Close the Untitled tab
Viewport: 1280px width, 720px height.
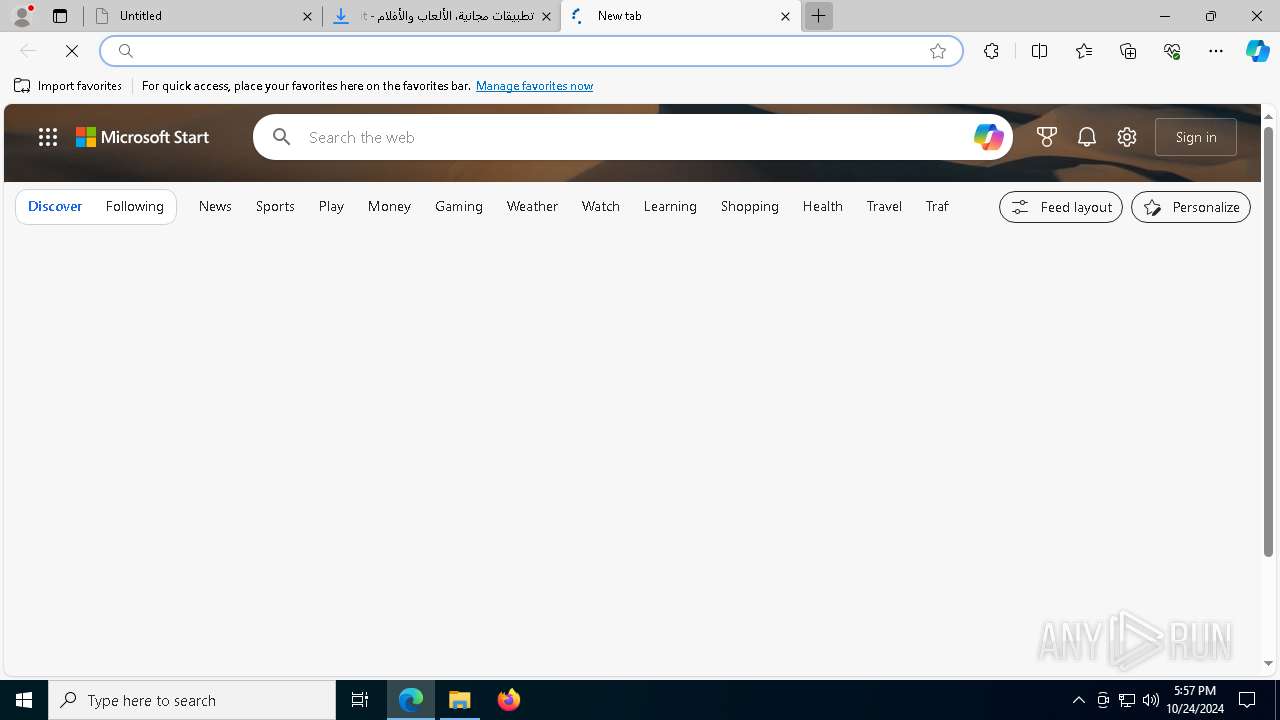307,16
